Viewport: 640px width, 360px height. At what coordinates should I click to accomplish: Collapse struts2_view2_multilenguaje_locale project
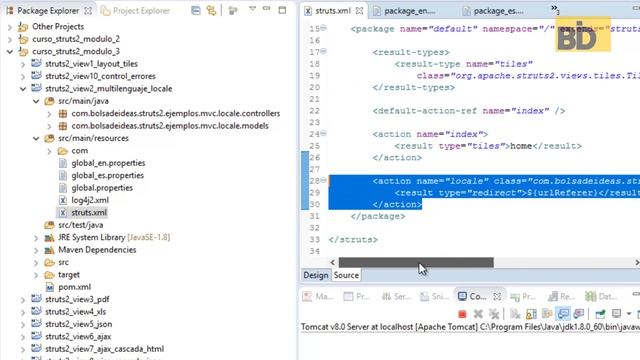23,89
